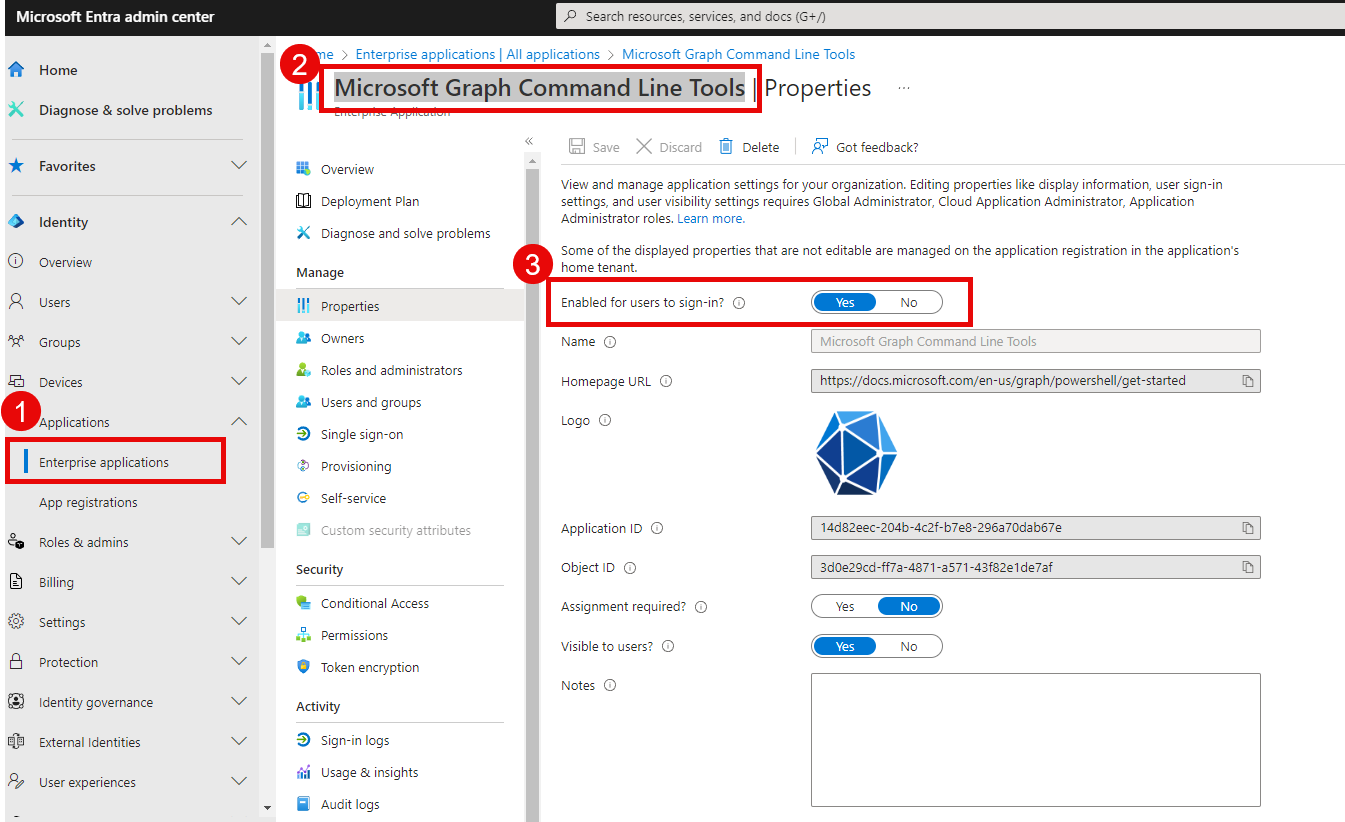Expand the Users chevron in sidebar

[x=238, y=301]
